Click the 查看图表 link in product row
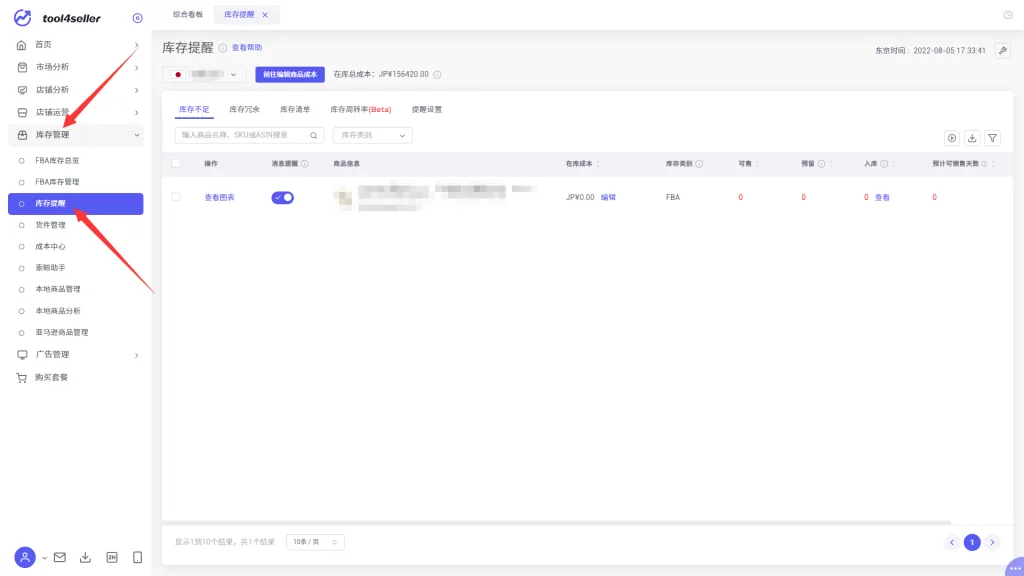Viewport: 1024px width, 576px height. click(219, 197)
